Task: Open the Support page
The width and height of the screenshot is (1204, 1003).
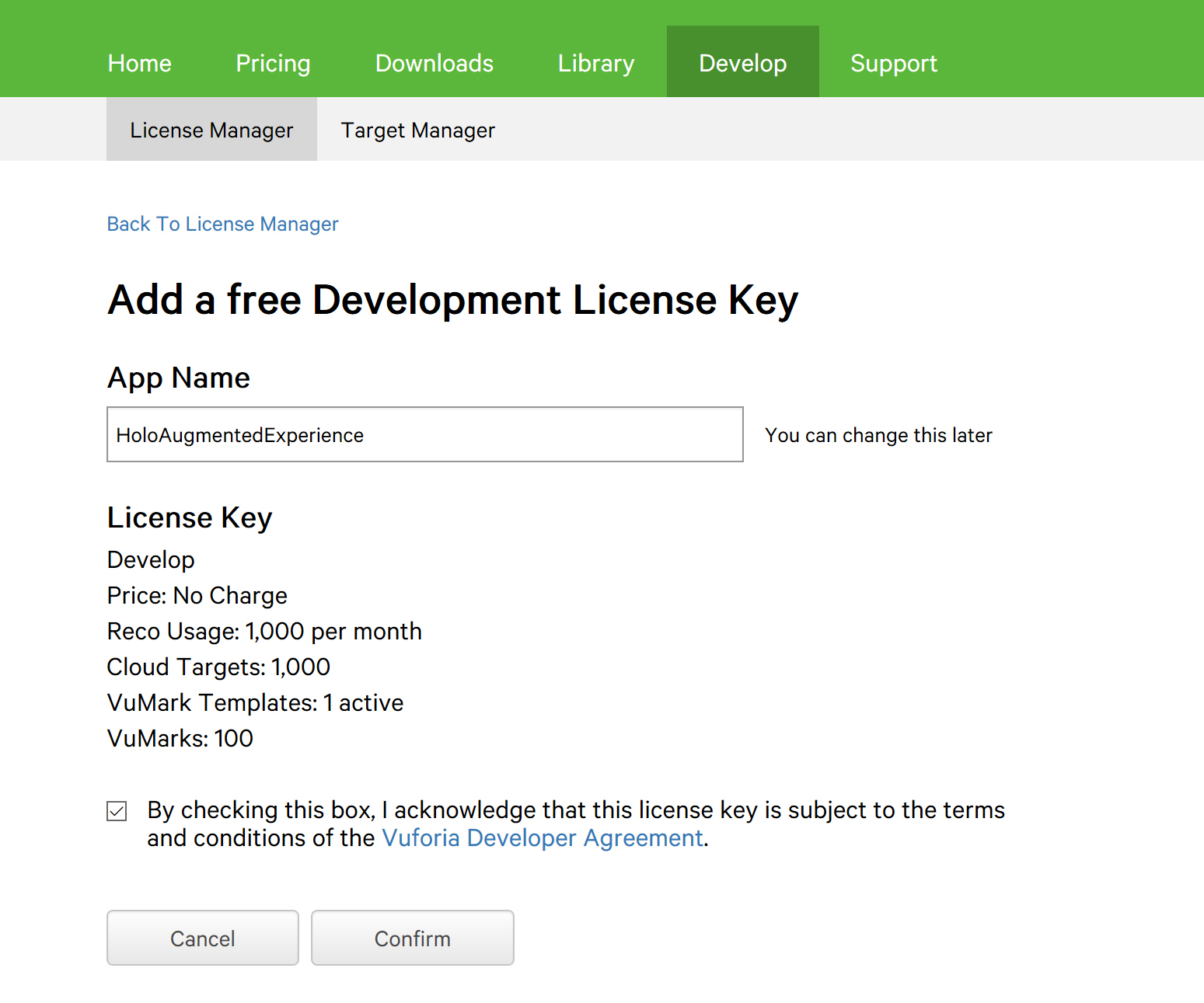Action: (893, 63)
